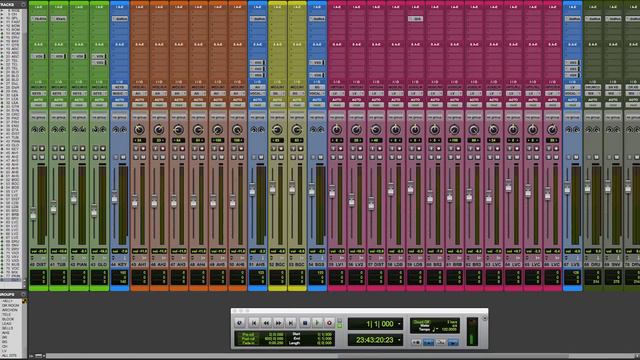
Task: Toggle Post-roll in the Transport window
Action: 248,339
